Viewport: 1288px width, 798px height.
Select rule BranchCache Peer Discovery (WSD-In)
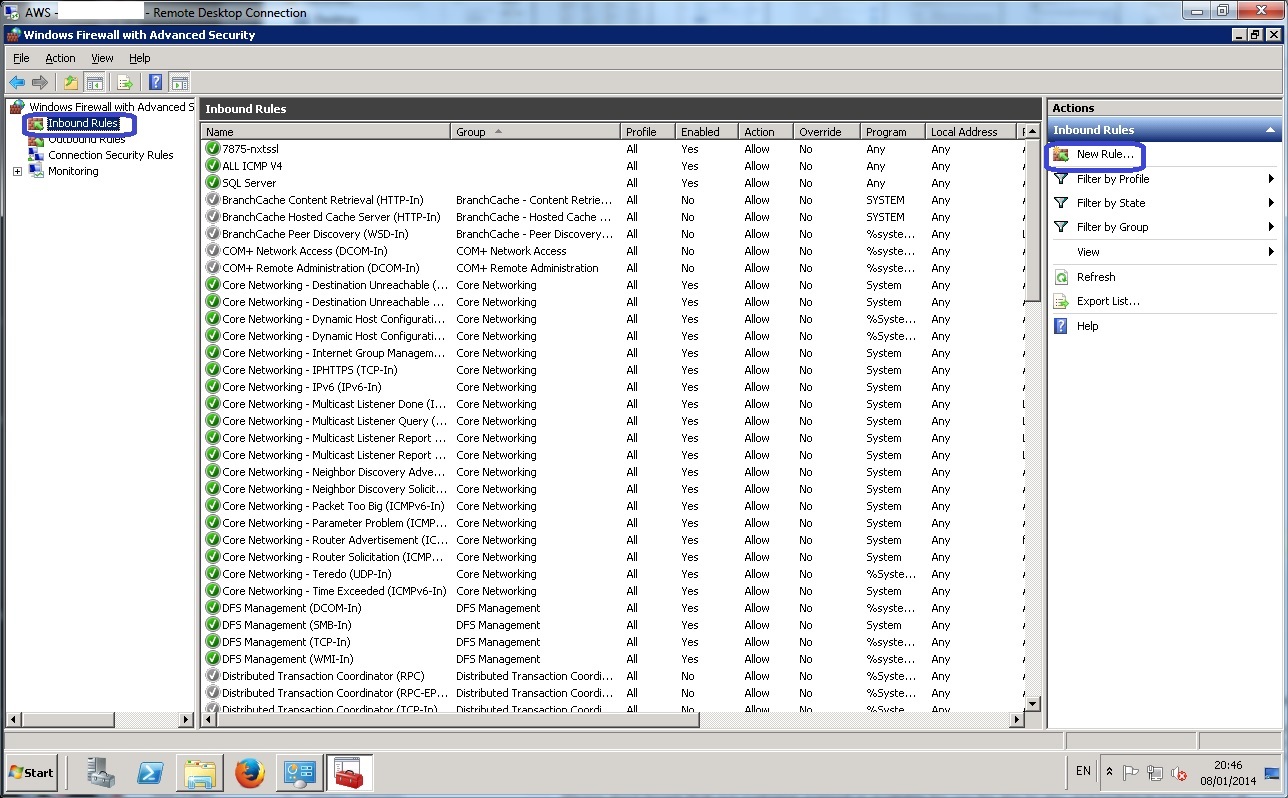[x=315, y=234]
